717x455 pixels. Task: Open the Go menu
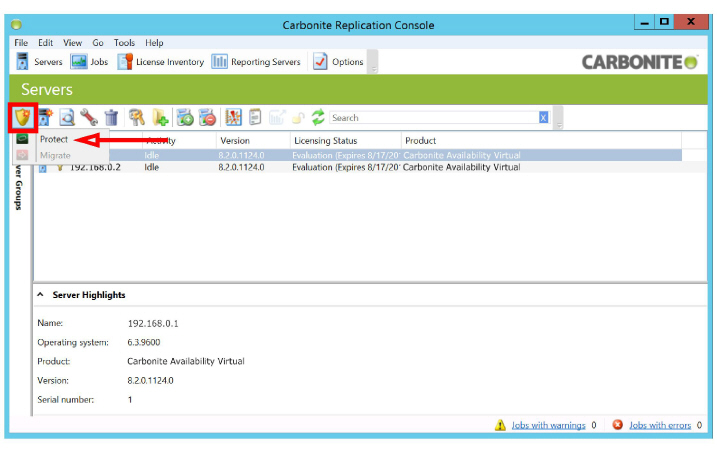pyautogui.click(x=98, y=43)
